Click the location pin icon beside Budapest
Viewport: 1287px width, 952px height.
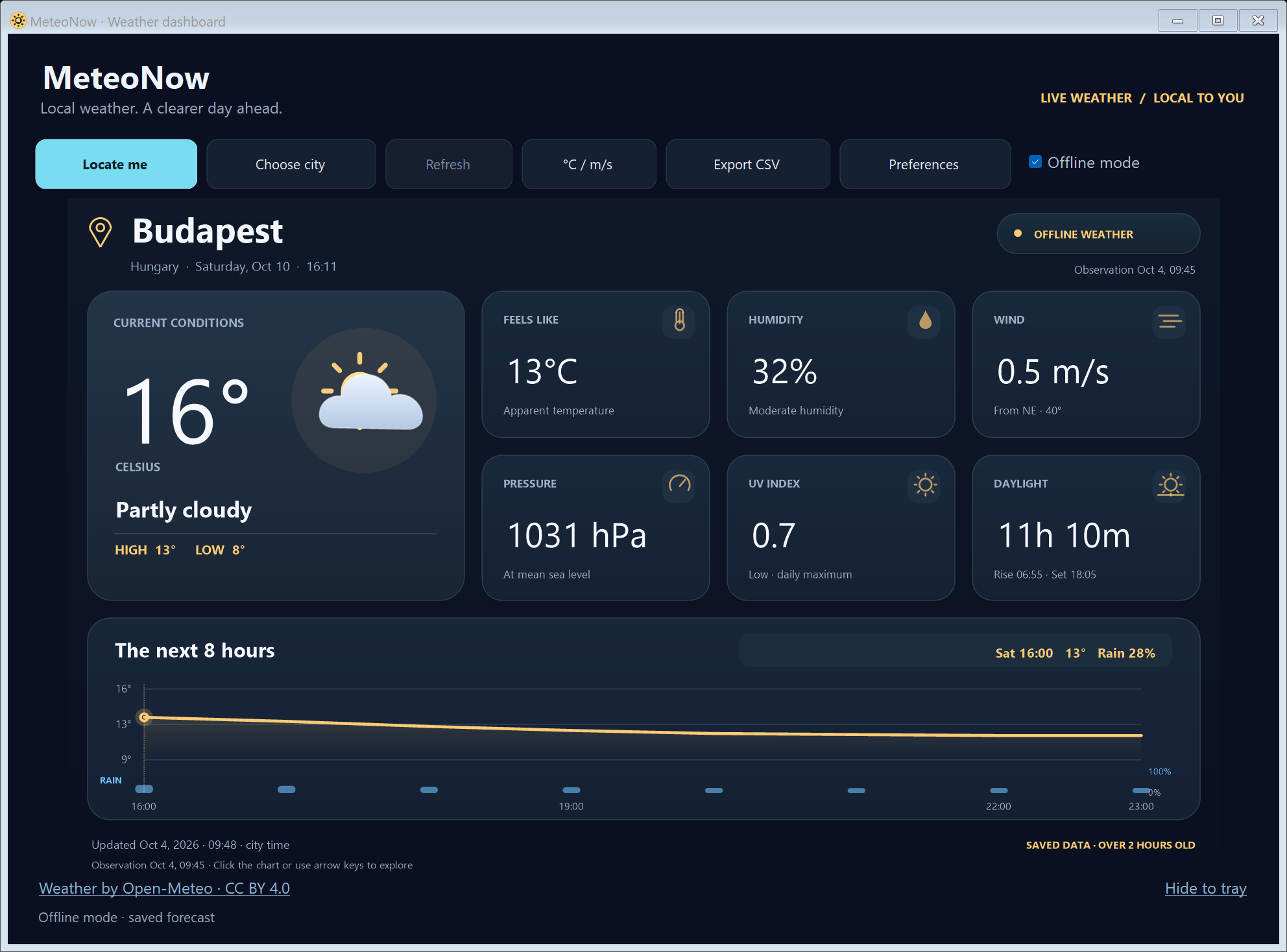100,232
